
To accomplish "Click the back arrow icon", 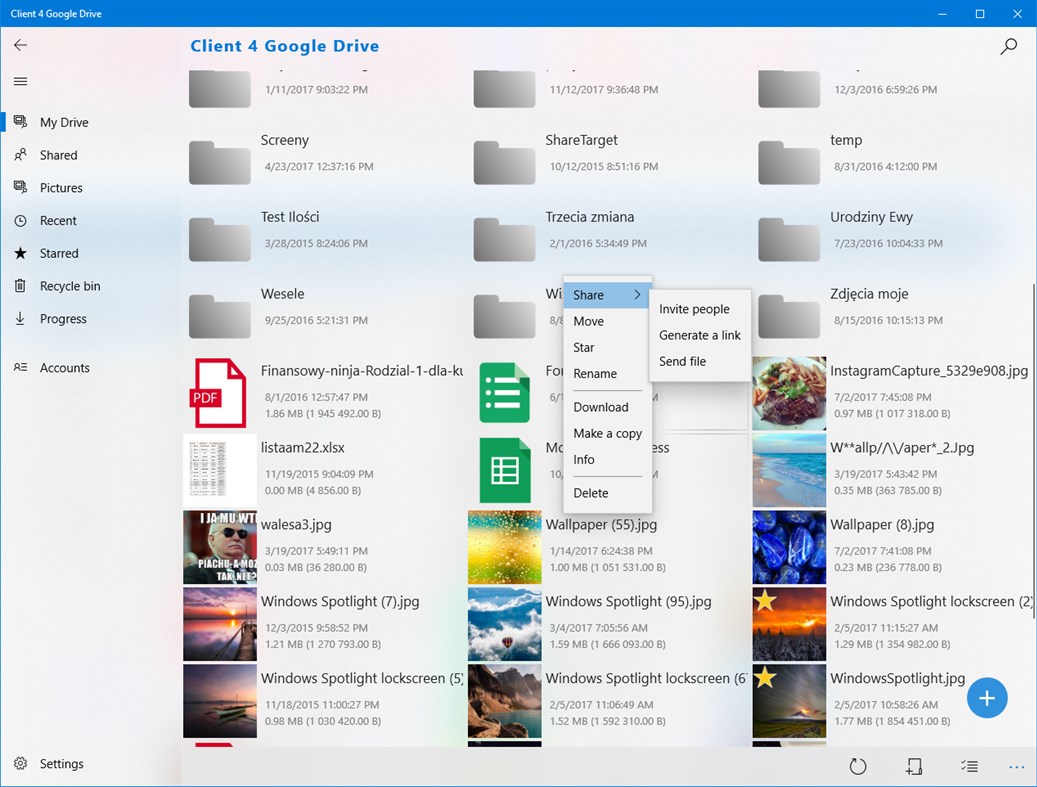I will [x=20, y=45].
